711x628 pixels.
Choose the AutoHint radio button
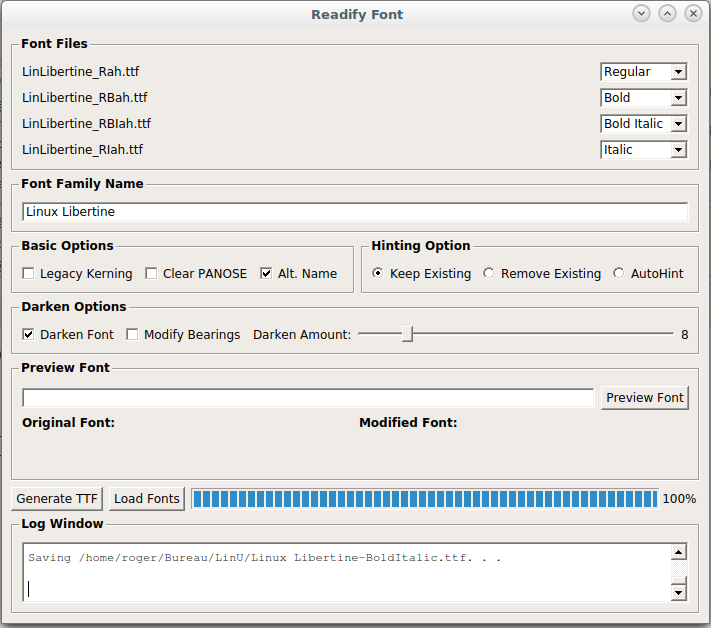click(x=618, y=274)
